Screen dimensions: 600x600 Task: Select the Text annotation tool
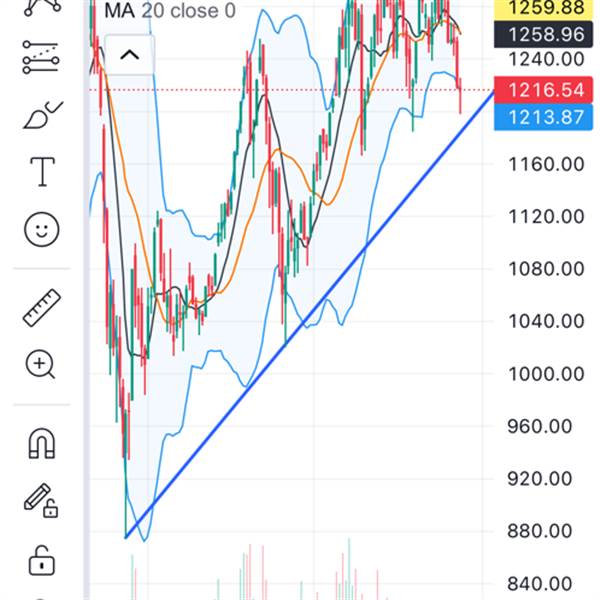[x=42, y=172]
